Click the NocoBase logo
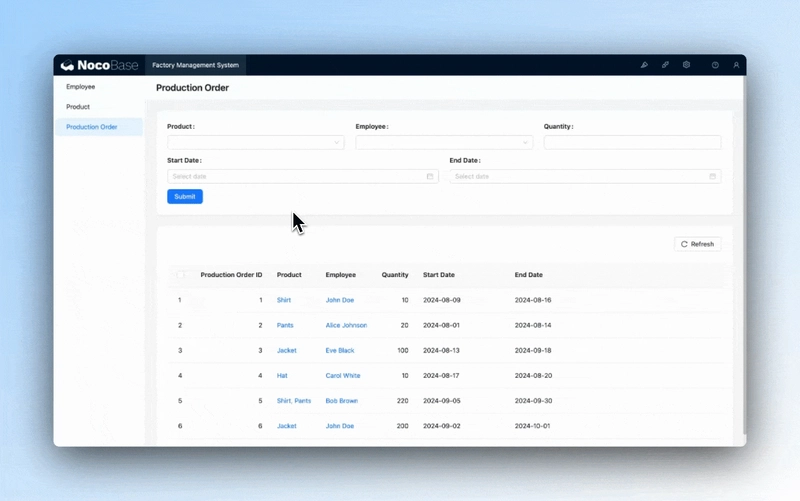 click(x=99, y=65)
